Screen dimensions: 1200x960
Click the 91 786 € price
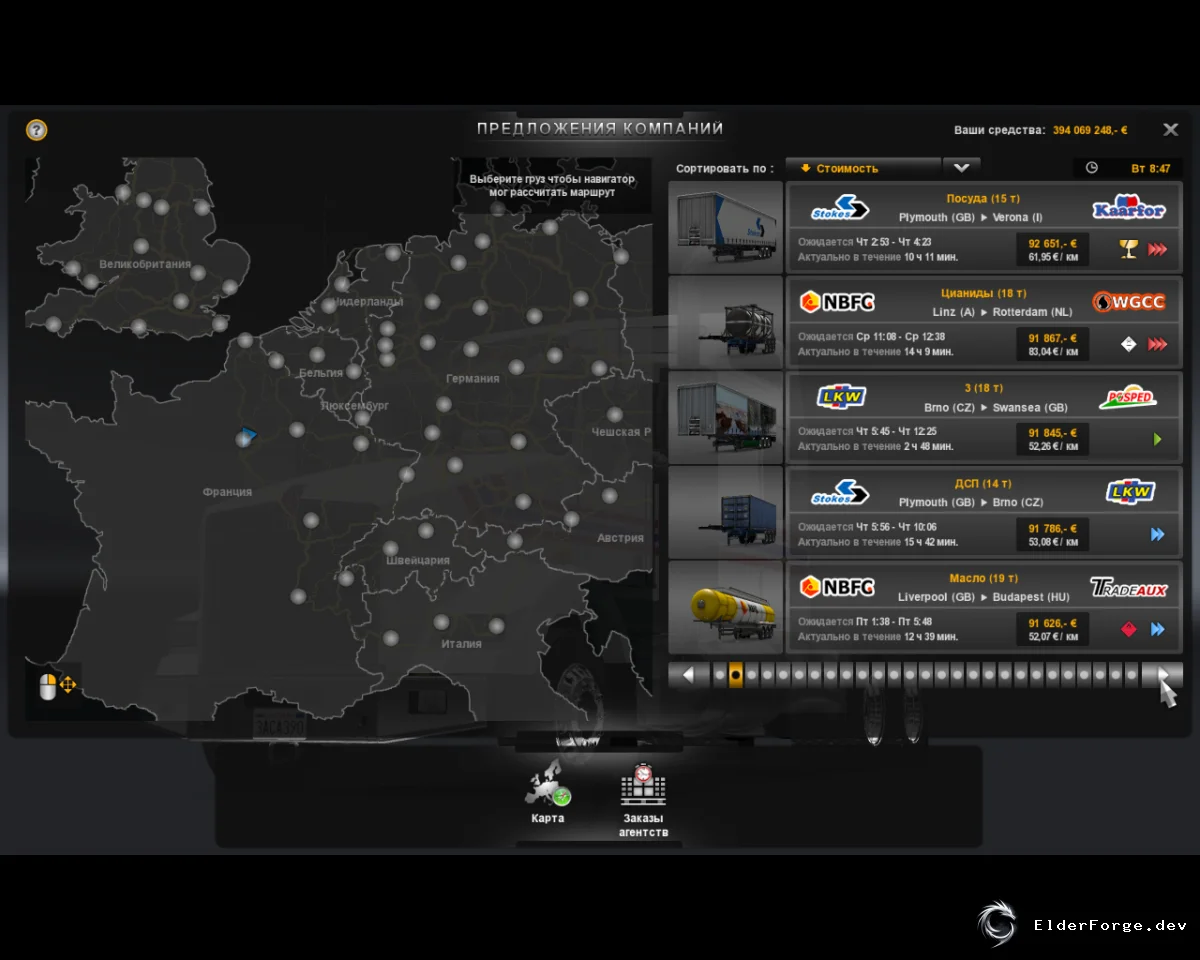1052,528
